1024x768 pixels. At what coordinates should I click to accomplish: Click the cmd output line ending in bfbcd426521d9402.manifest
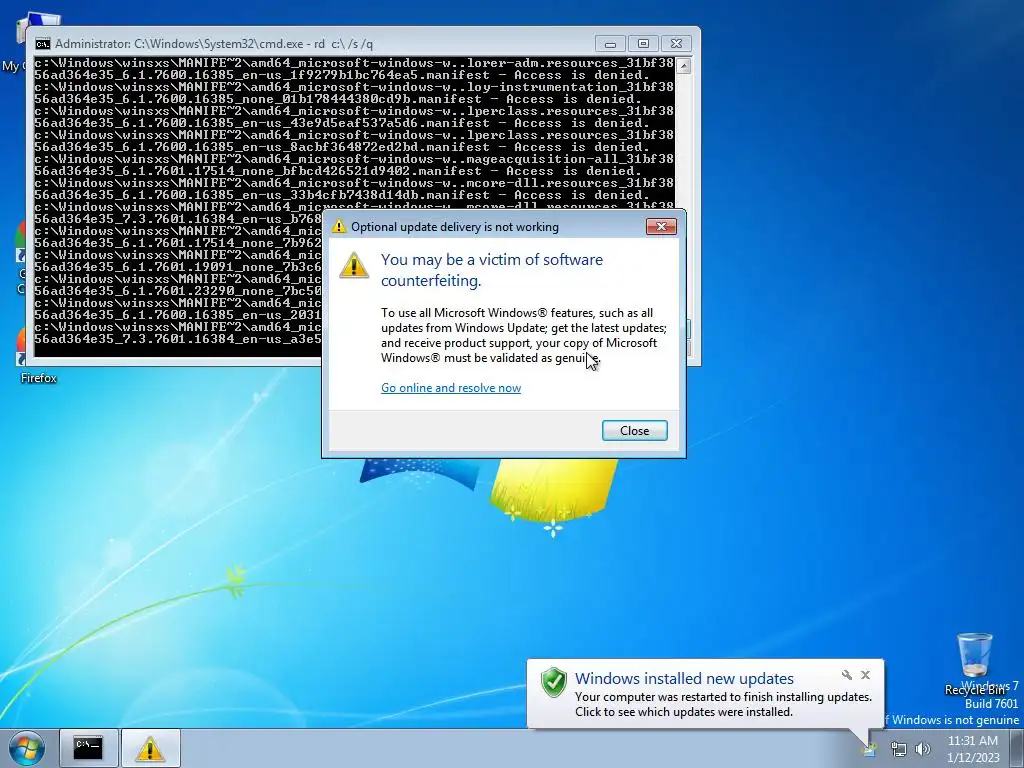[338, 171]
